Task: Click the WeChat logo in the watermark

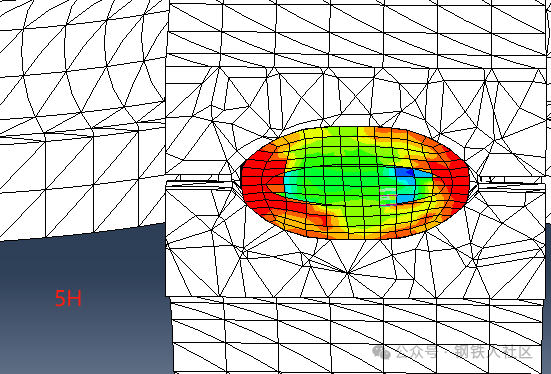Action: (x=382, y=352)
